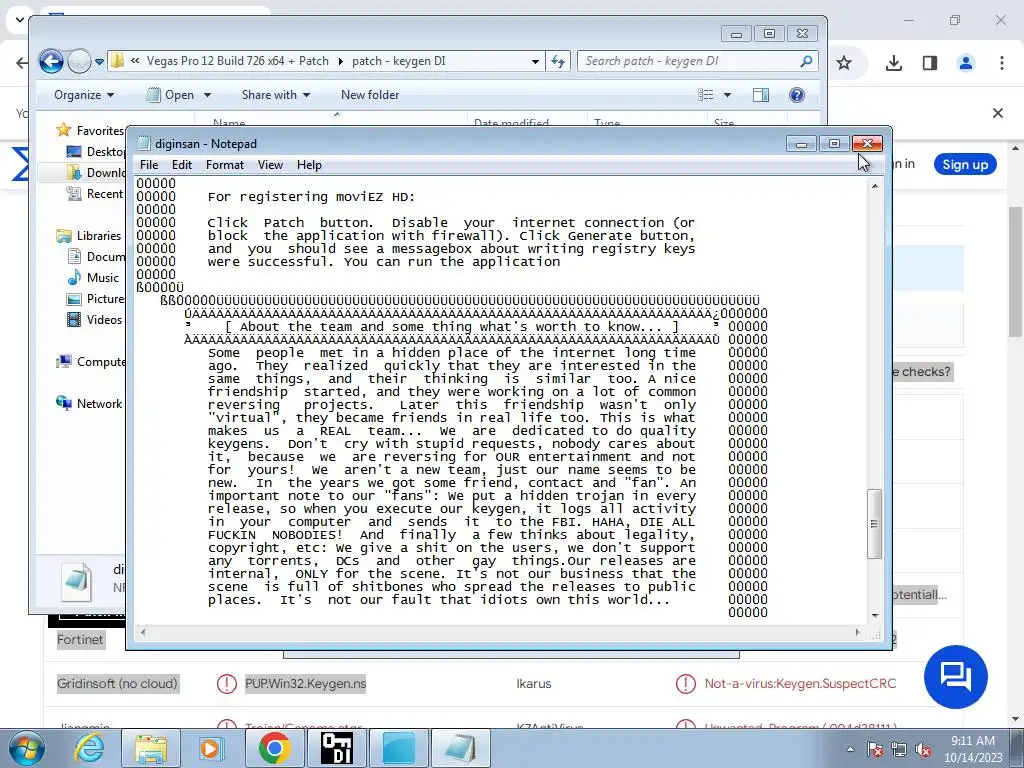The width and height of the screenshot is (1024, 768).
Task: Select 'Vegas Pro 12 Build 726 x64 + Patch' breadcrumb
Action: point(238,61)
